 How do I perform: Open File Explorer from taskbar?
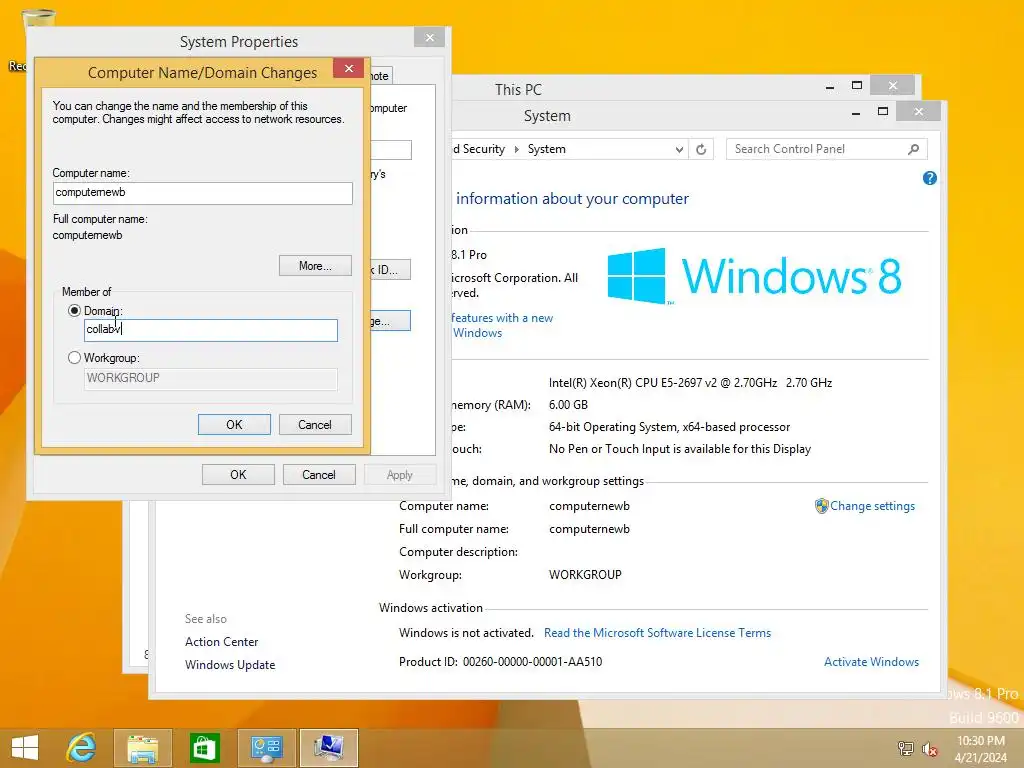pos(143,748)
